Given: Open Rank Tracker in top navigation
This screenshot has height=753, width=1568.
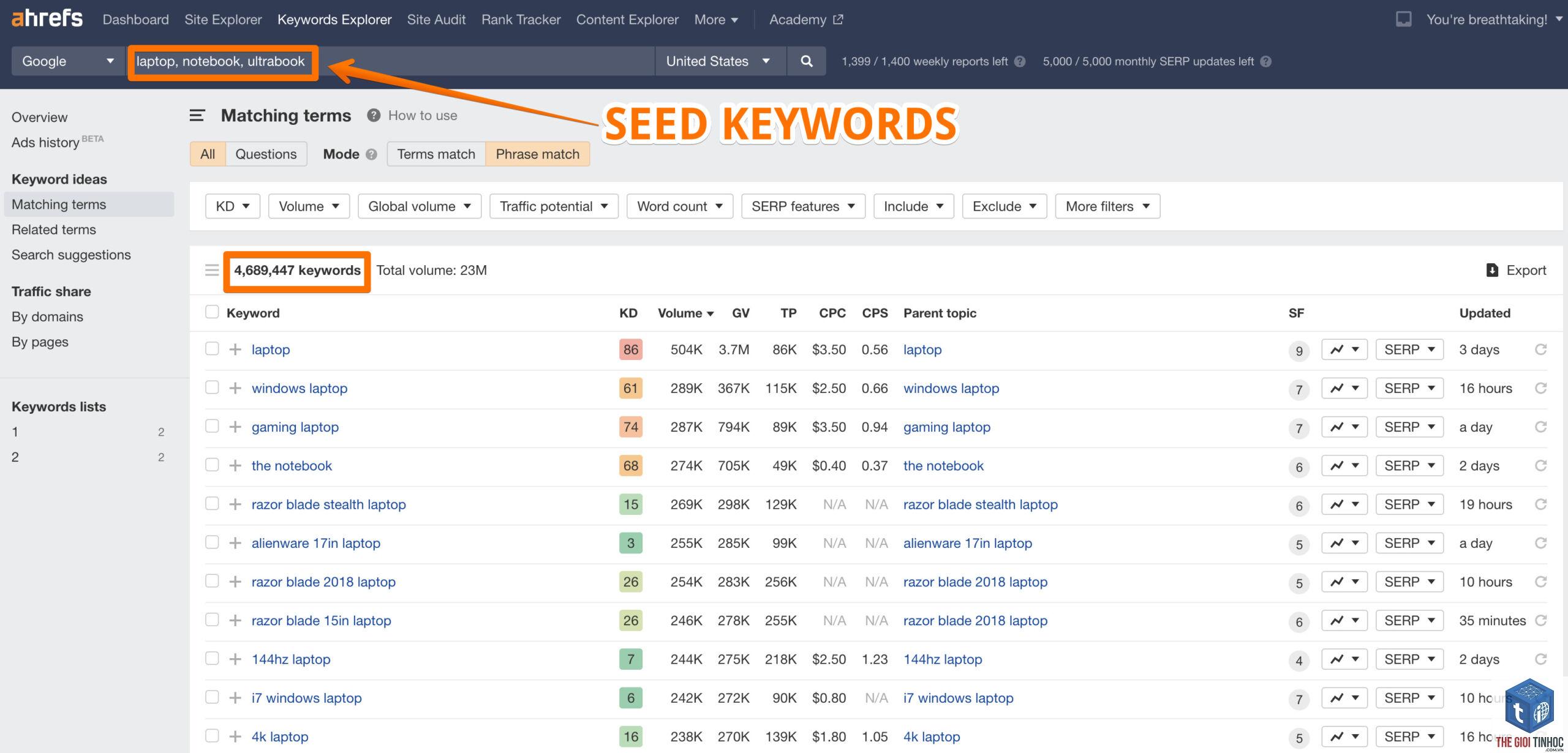Looking at the screenshot, I should click(521, 20).
